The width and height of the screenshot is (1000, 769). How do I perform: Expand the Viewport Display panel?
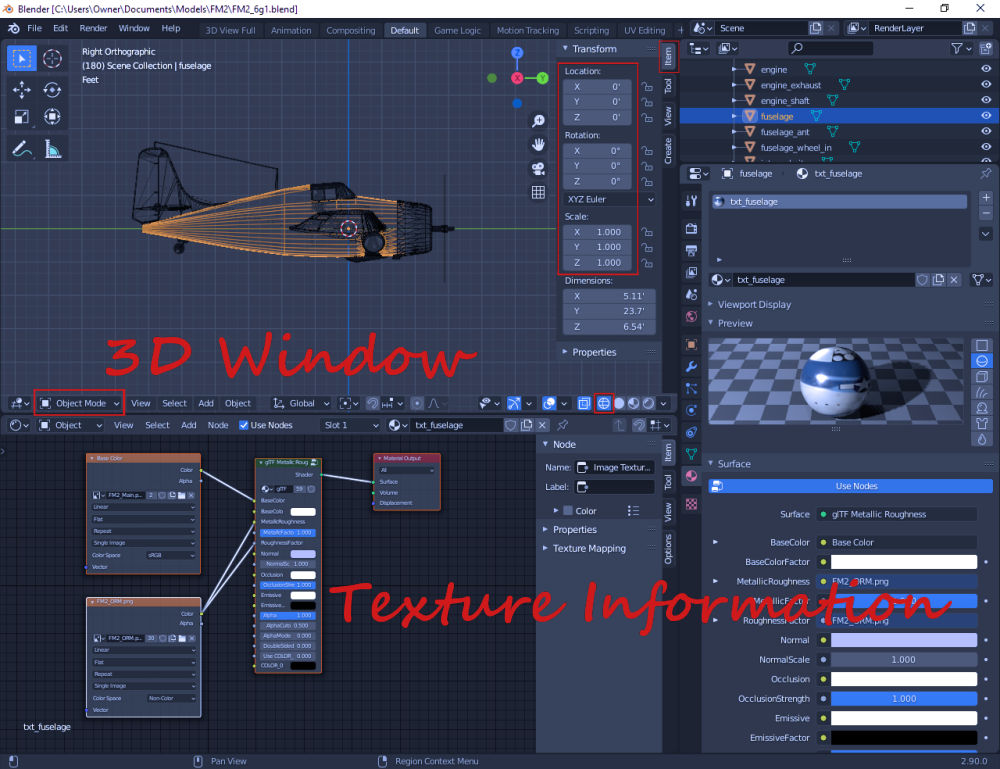click(754, 305)
